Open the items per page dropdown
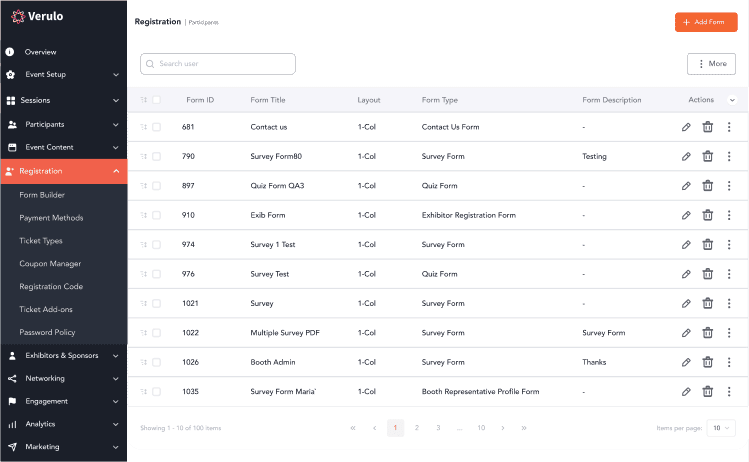The height and width of the screenshot is (462, 749). [x=720, y=428]
